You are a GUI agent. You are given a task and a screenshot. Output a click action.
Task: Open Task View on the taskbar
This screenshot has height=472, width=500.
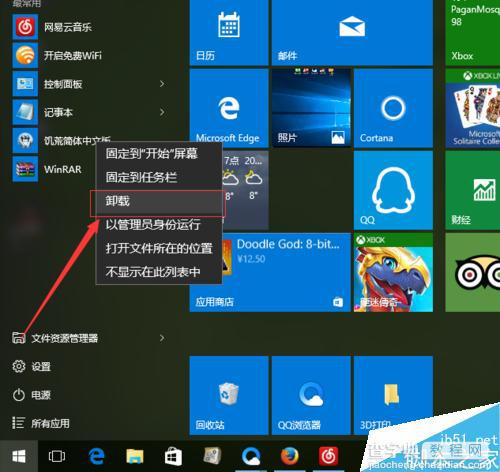pos(57,456)
